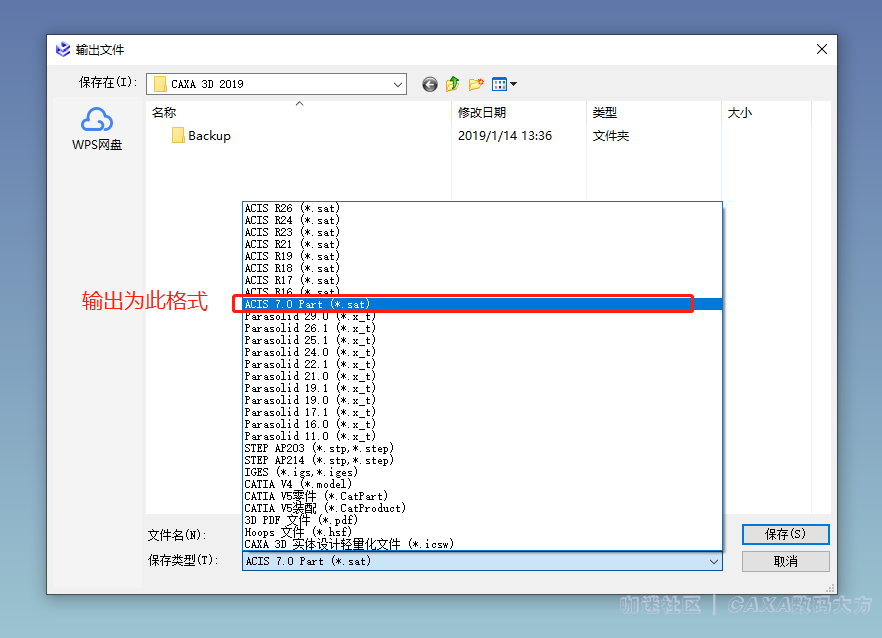
Task: Select ACIS 7.0 Part (*.sat) in list
Action: (482, 304)
